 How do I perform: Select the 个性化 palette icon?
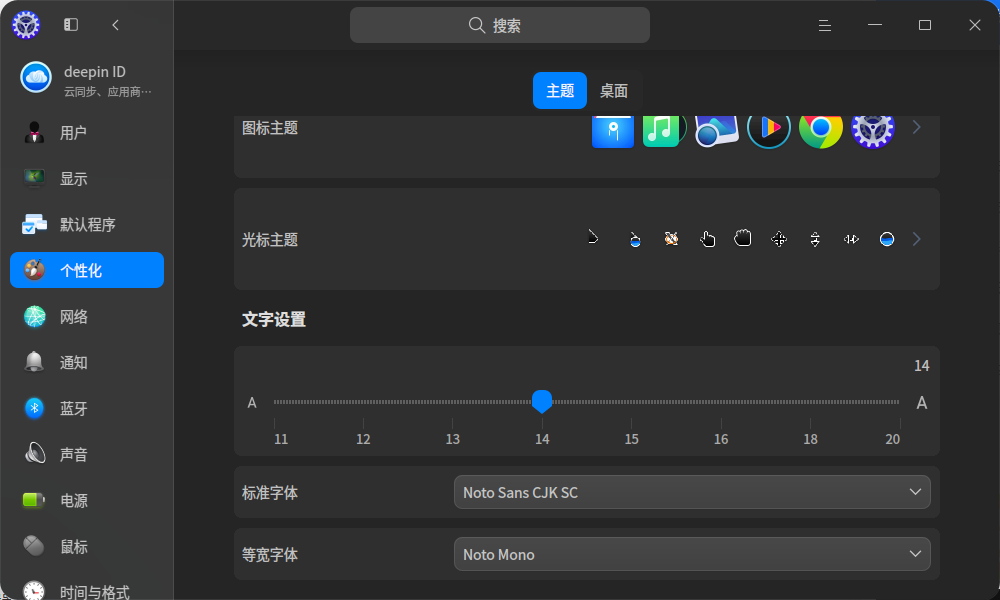pyautogui.click(x=34, y=270)
